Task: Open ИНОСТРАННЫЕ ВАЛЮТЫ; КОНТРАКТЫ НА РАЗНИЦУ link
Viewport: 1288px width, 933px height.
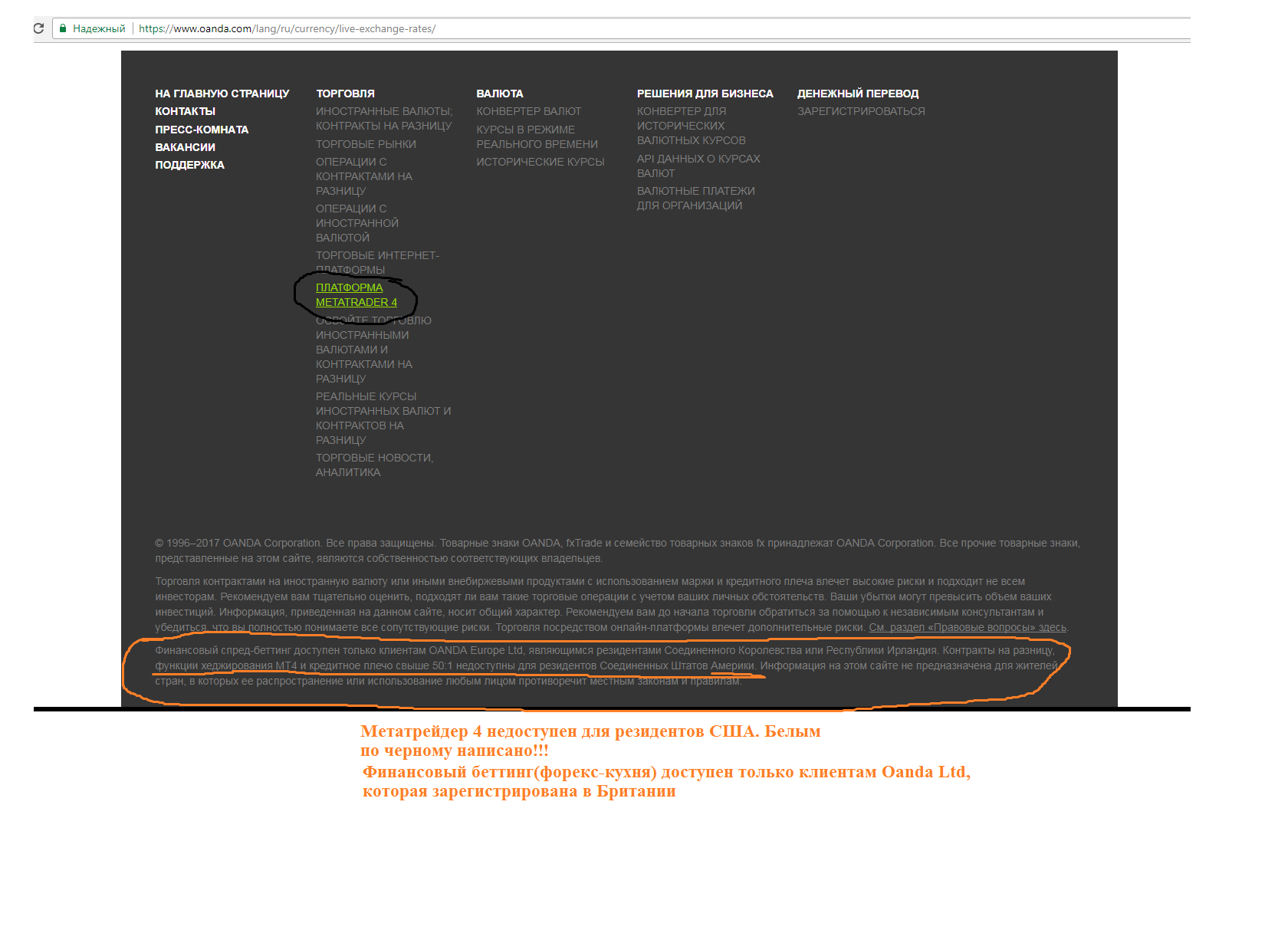Action: point(384,119)
